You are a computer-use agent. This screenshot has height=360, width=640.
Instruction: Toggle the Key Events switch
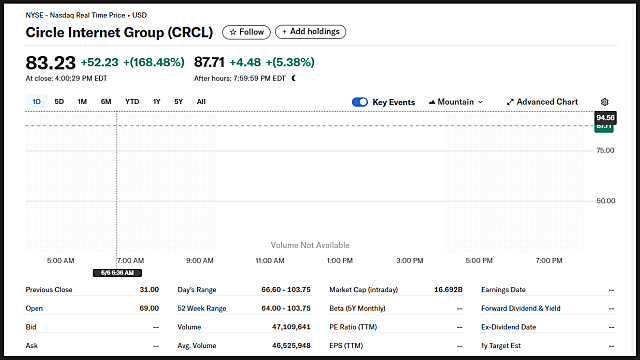click(x=360, y=102)
